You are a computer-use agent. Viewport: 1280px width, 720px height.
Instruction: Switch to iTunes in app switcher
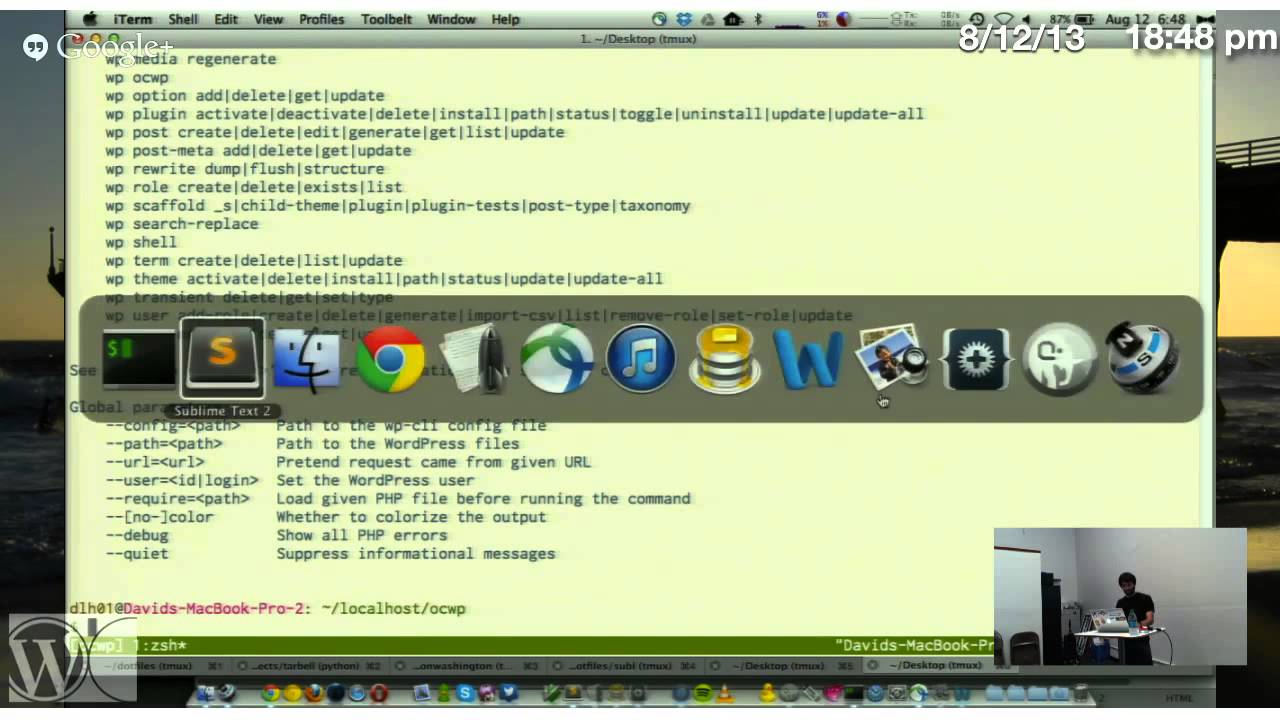[x=641, y=358]
